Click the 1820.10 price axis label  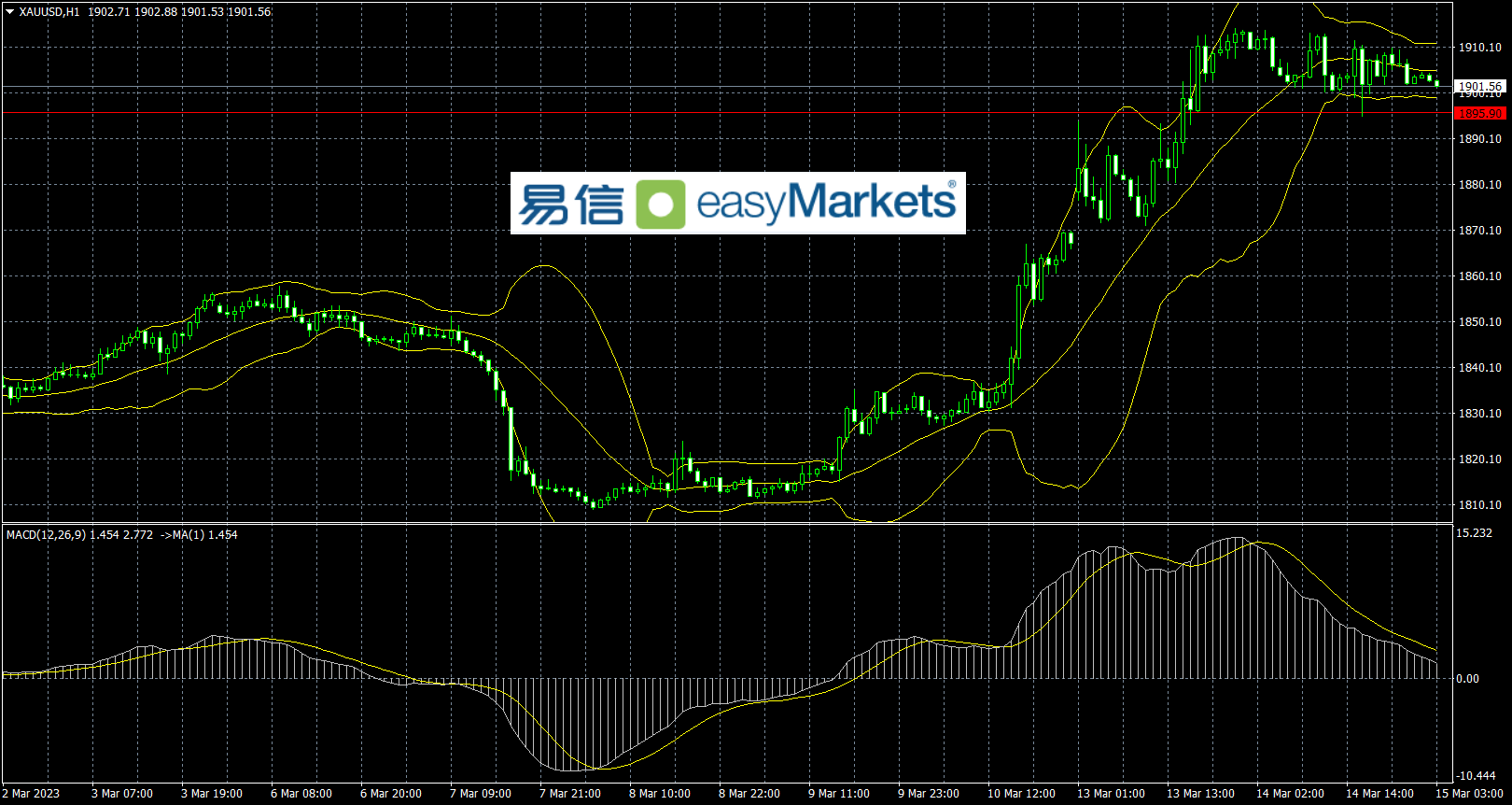click(x=1480, y=459)
